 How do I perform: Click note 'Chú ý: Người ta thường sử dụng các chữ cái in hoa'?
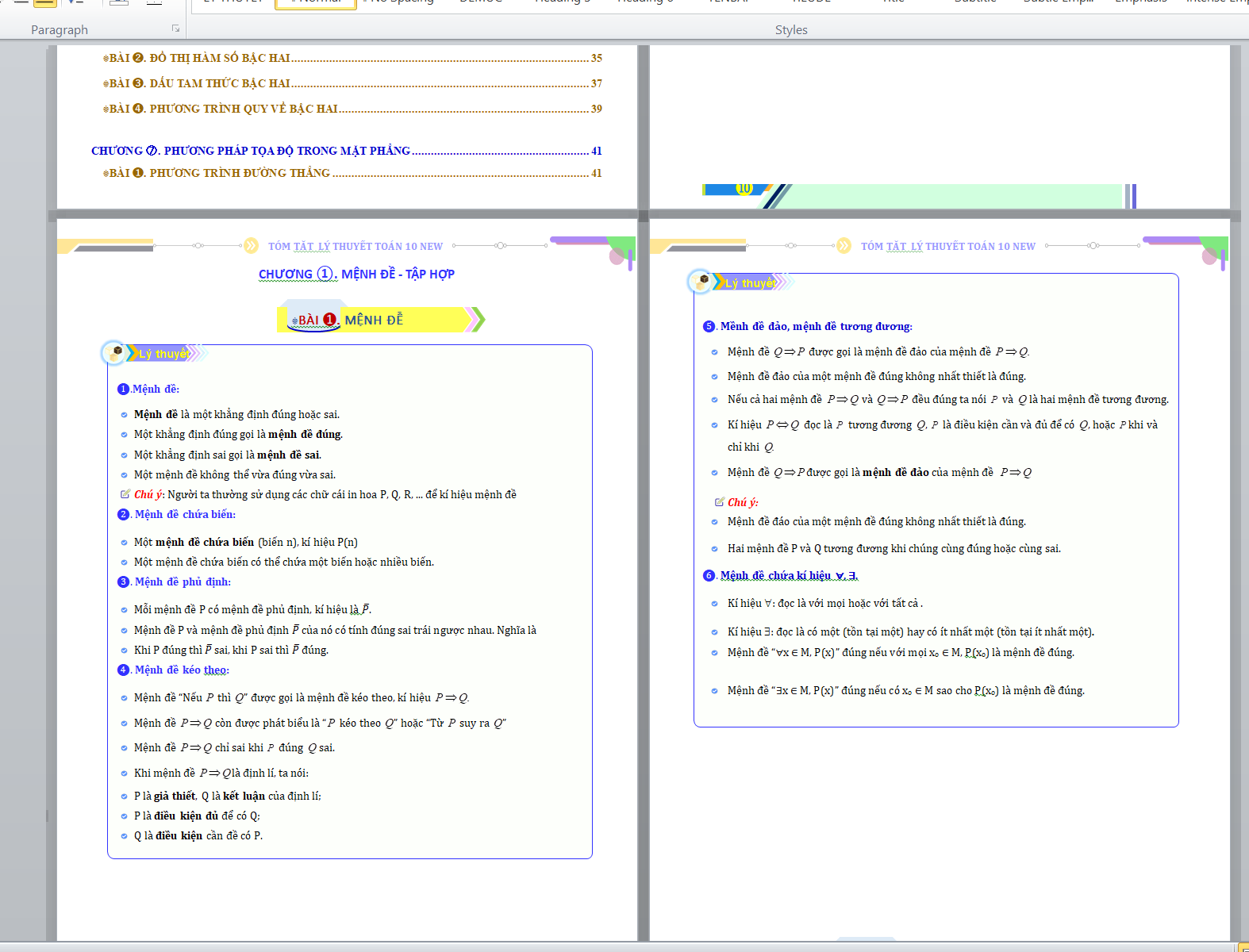(x=318, y=494)
